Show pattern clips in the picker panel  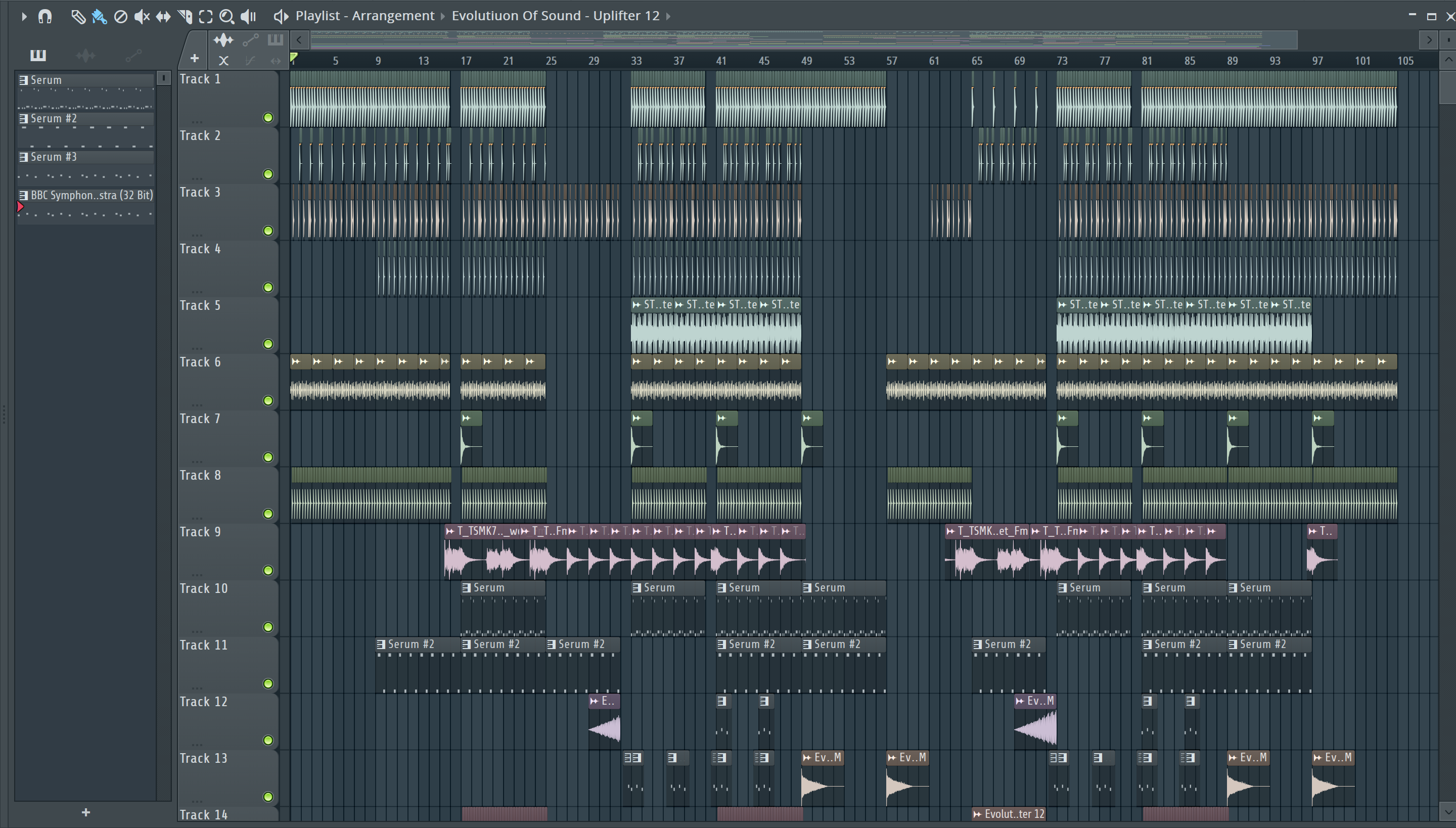[38, 55]
